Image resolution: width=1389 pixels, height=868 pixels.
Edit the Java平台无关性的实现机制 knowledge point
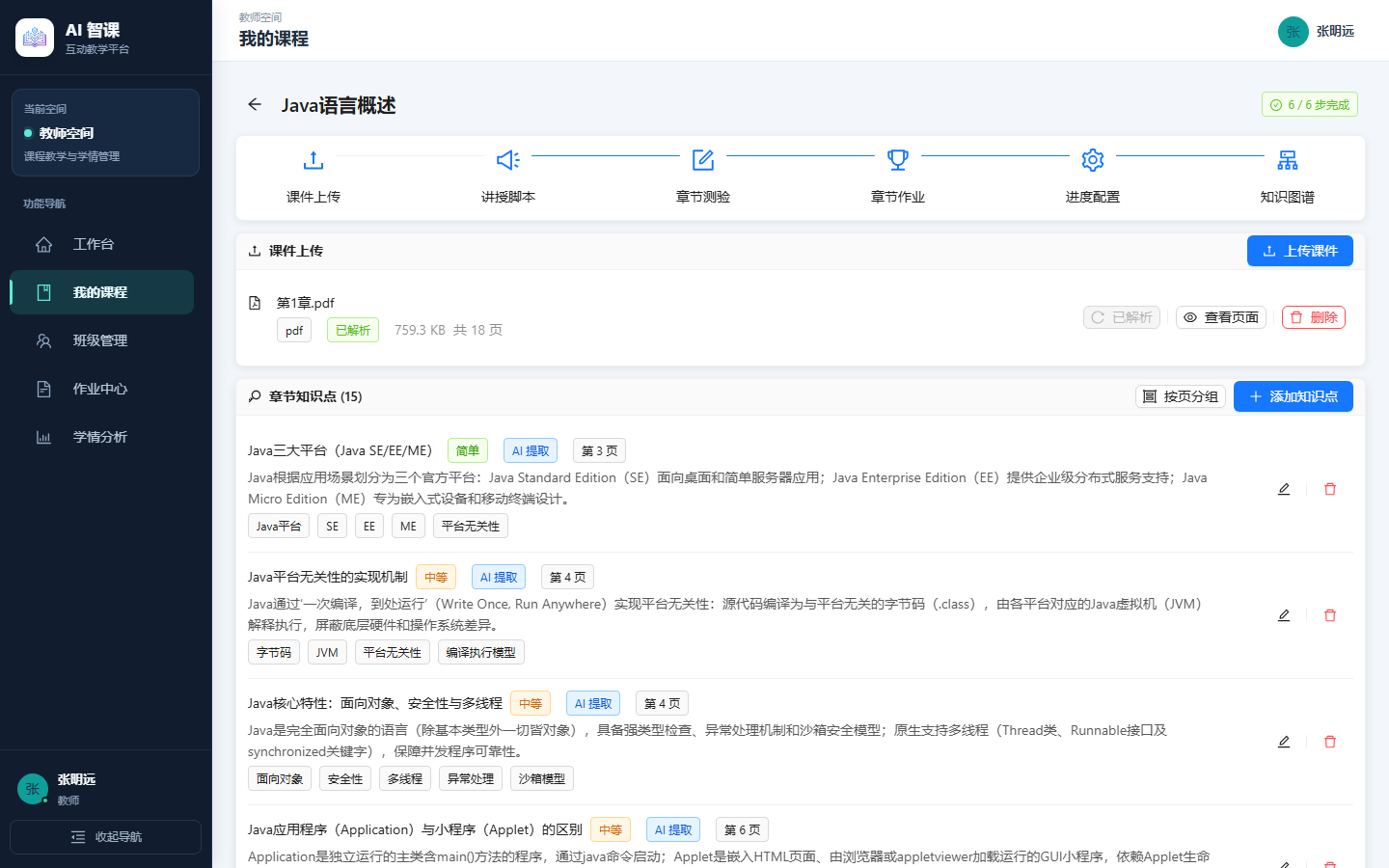tap(1284, 615)
